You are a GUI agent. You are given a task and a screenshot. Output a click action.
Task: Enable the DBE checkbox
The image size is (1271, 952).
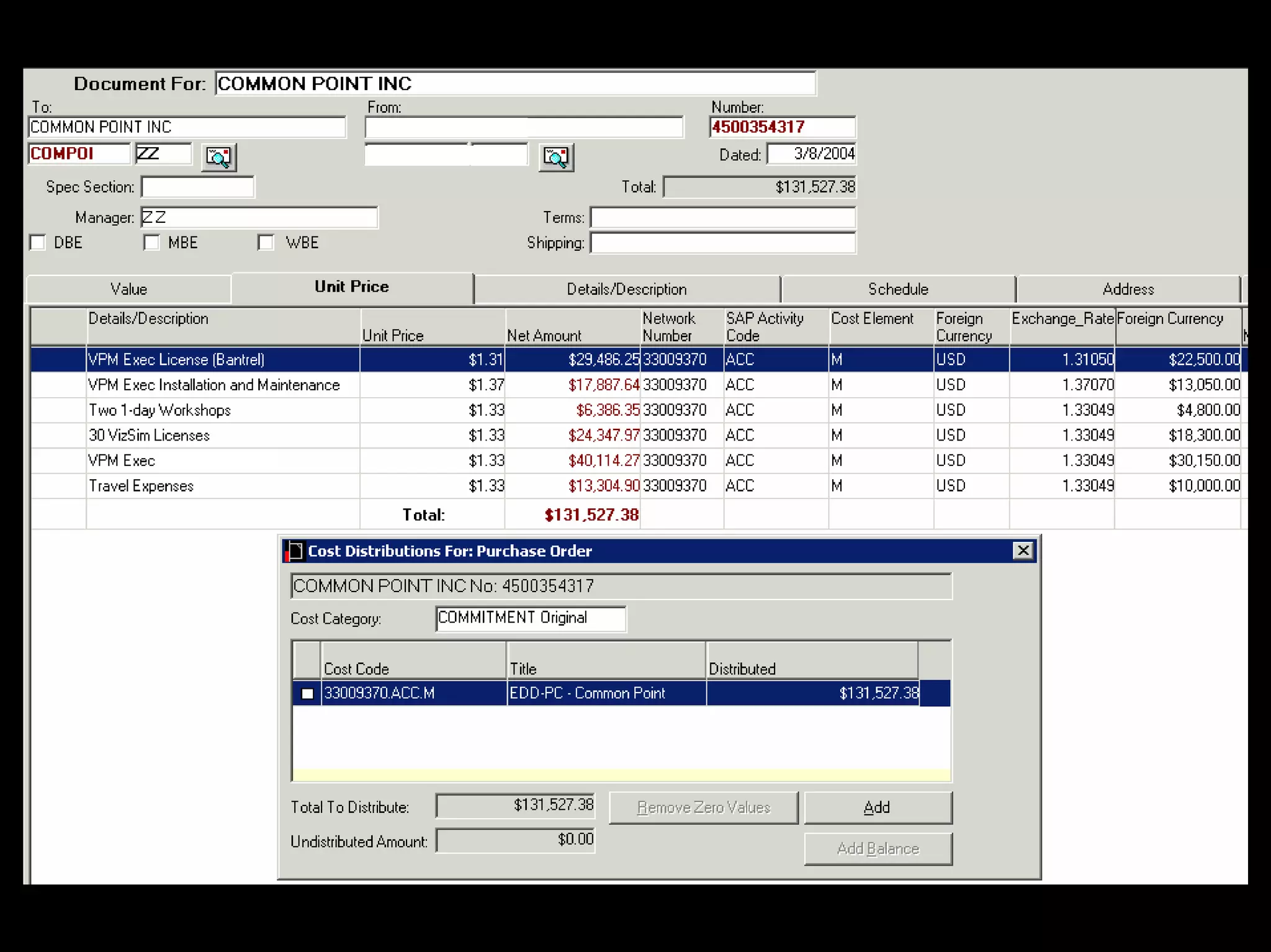[x=38, y=243]
